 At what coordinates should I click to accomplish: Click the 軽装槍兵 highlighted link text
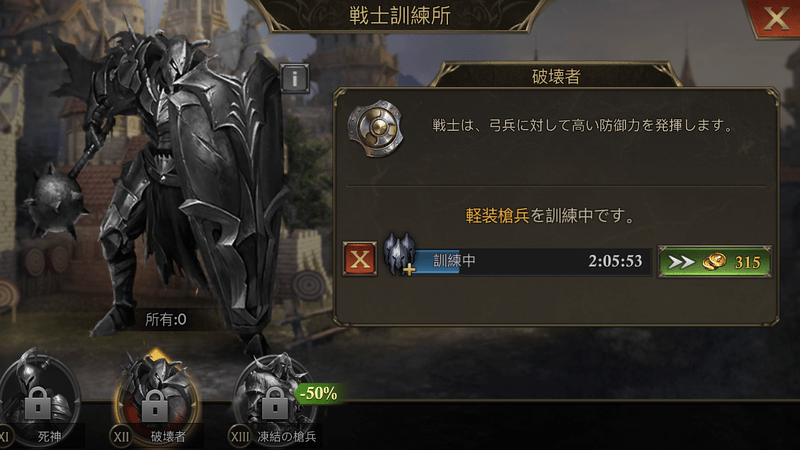pyautogui.click(x=497, y=216)
